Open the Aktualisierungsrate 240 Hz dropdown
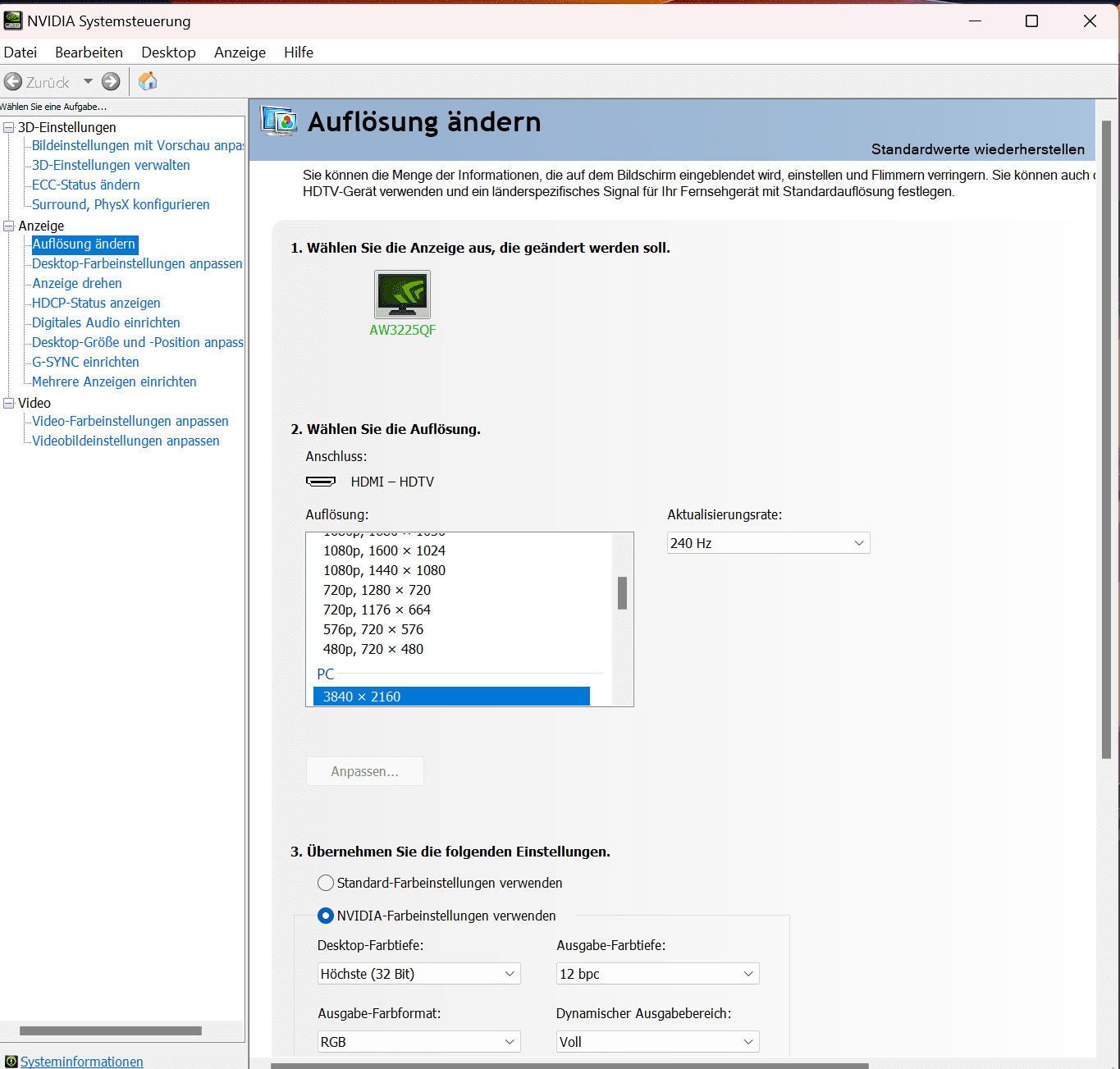The width and height of the screenshot is (1120, 1069). coord(768,543)
